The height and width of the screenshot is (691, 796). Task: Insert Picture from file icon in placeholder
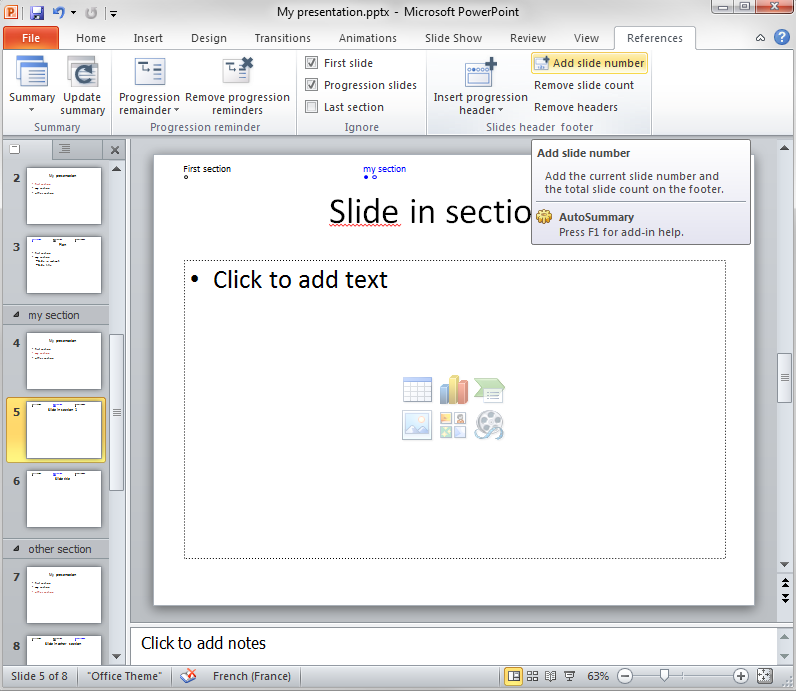tap(417, 425)
